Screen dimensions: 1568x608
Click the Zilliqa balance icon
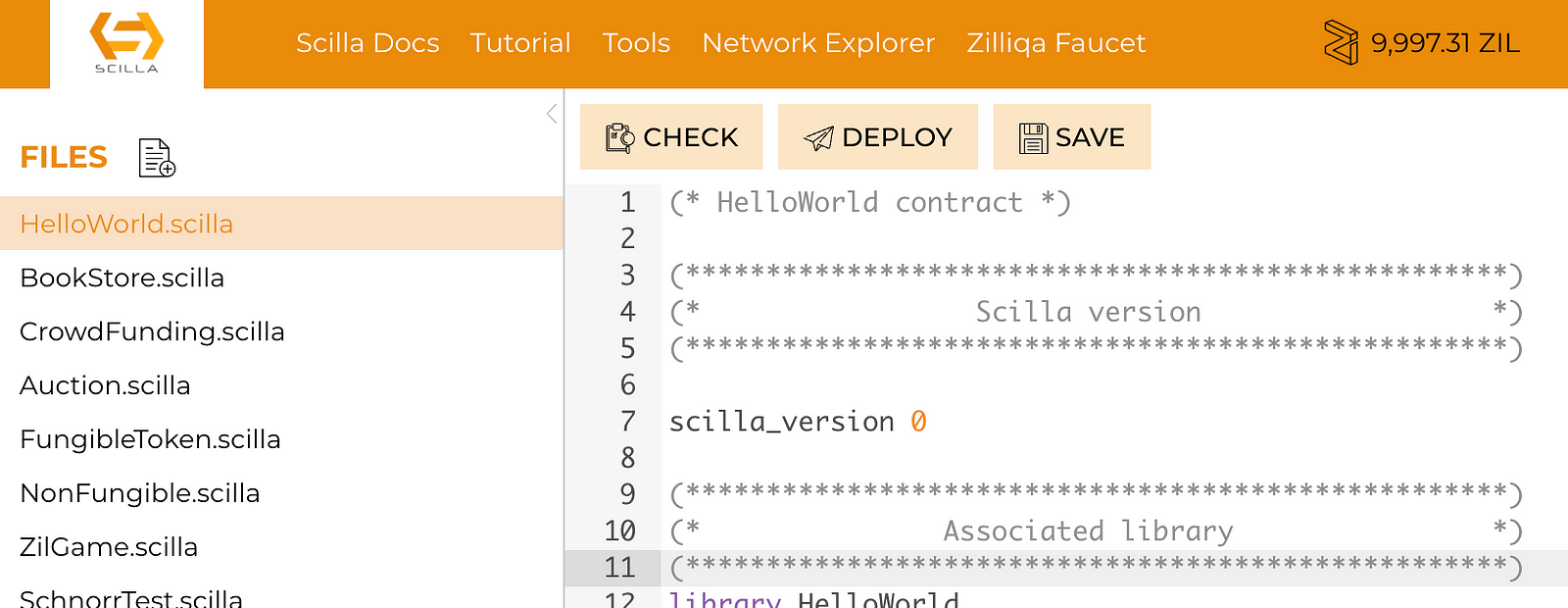point(1341,42)
